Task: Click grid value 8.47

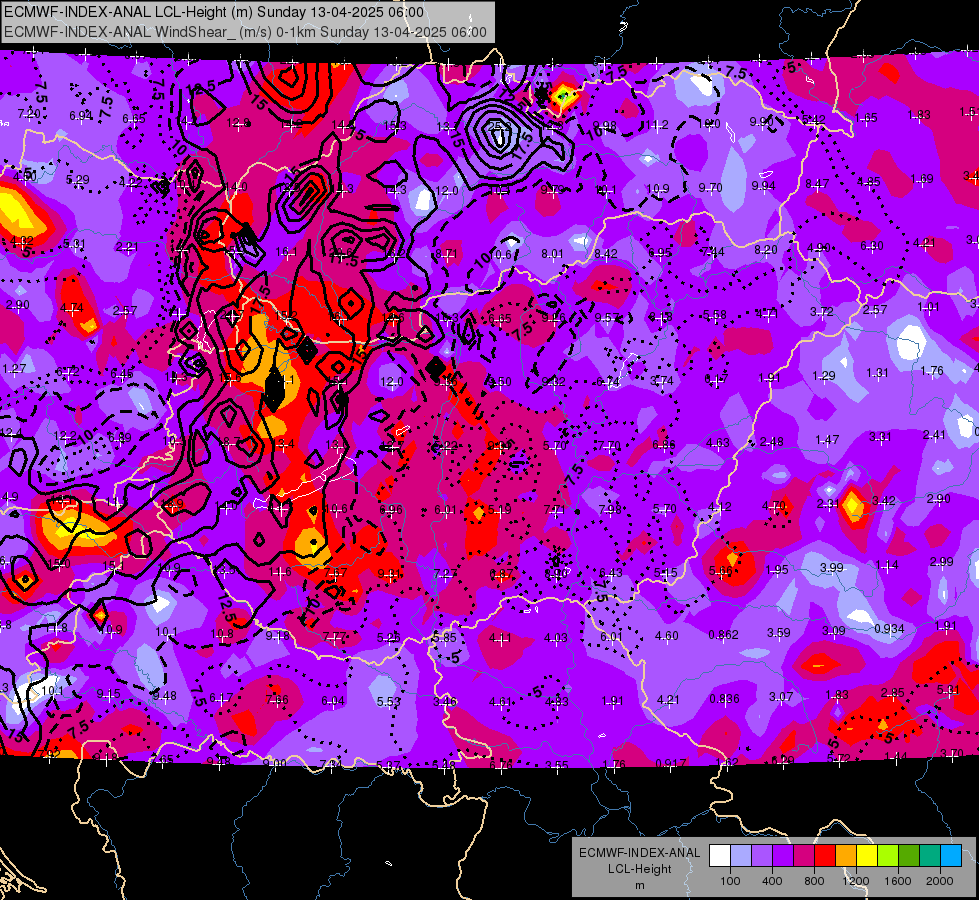Action: pos(817,184)
